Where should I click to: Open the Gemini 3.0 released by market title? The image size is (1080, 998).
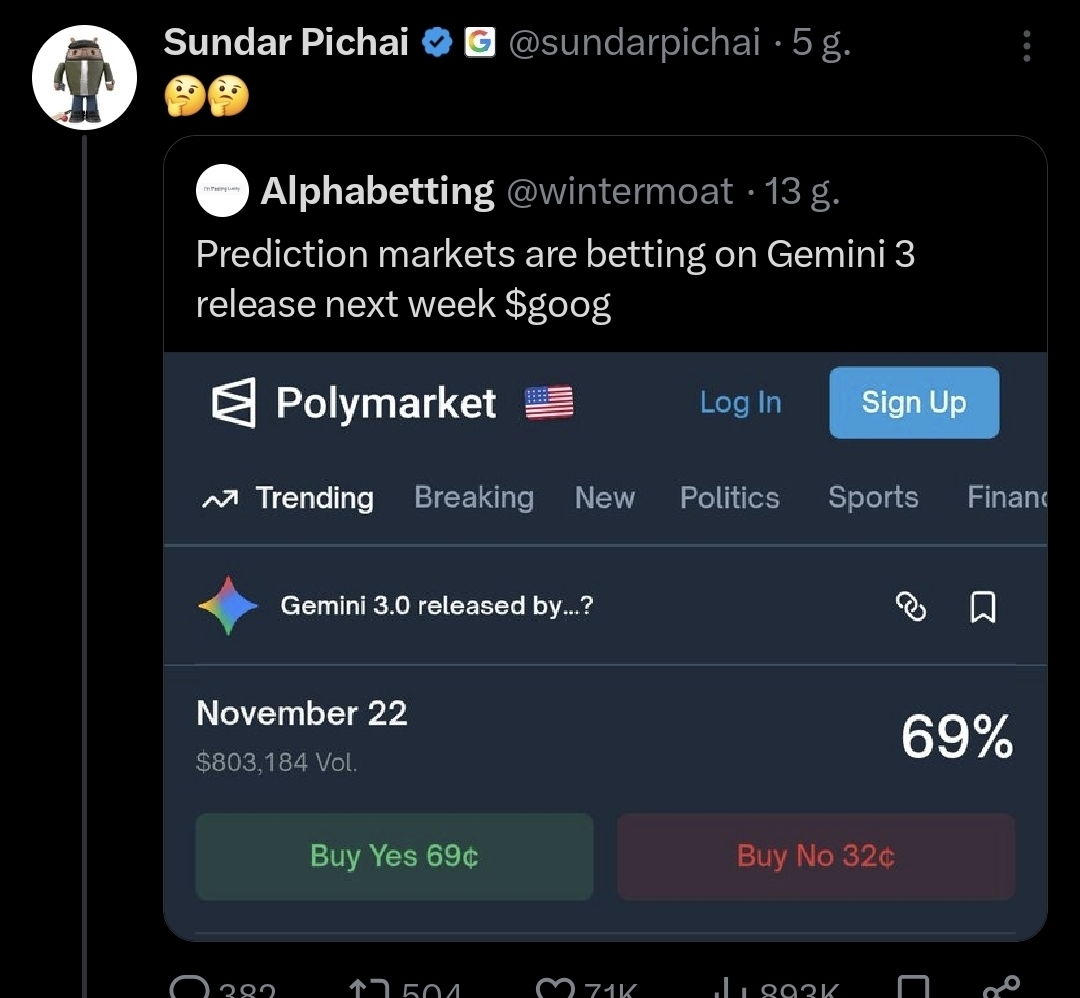pyautogui.click(x=437, y=606)
